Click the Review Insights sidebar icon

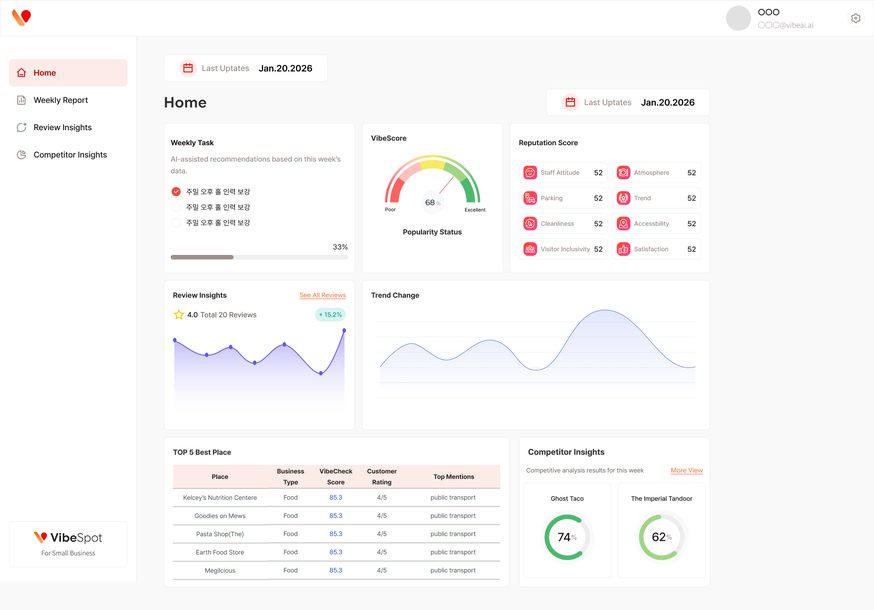22,128
